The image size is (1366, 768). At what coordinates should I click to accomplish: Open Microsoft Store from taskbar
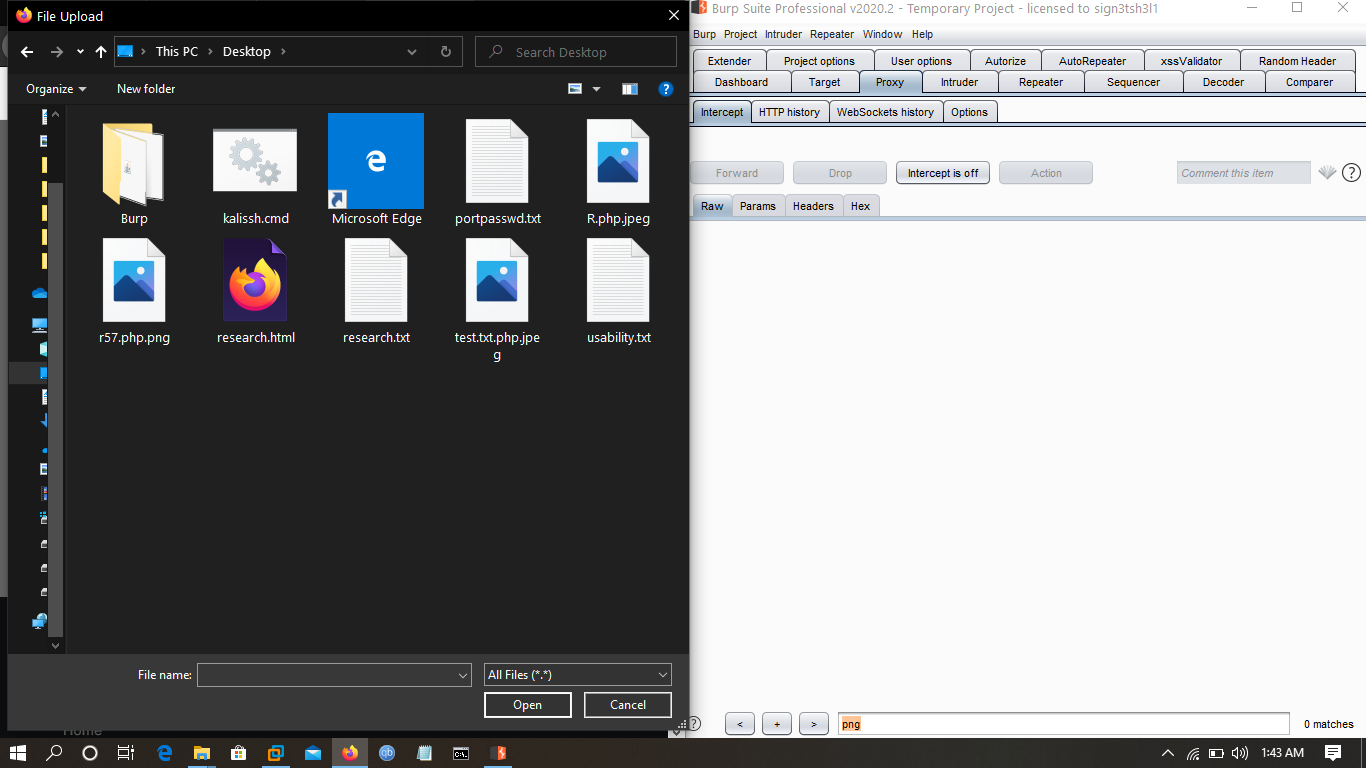pos(238,753)
